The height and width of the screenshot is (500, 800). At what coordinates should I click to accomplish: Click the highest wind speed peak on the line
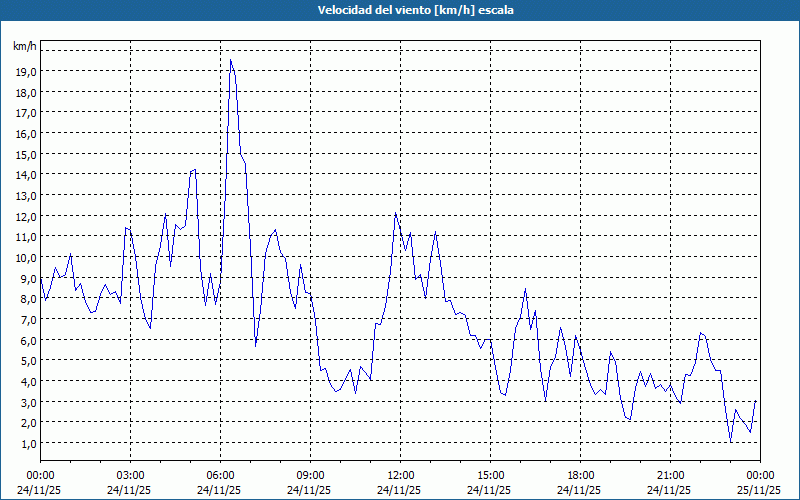point(230,60)
